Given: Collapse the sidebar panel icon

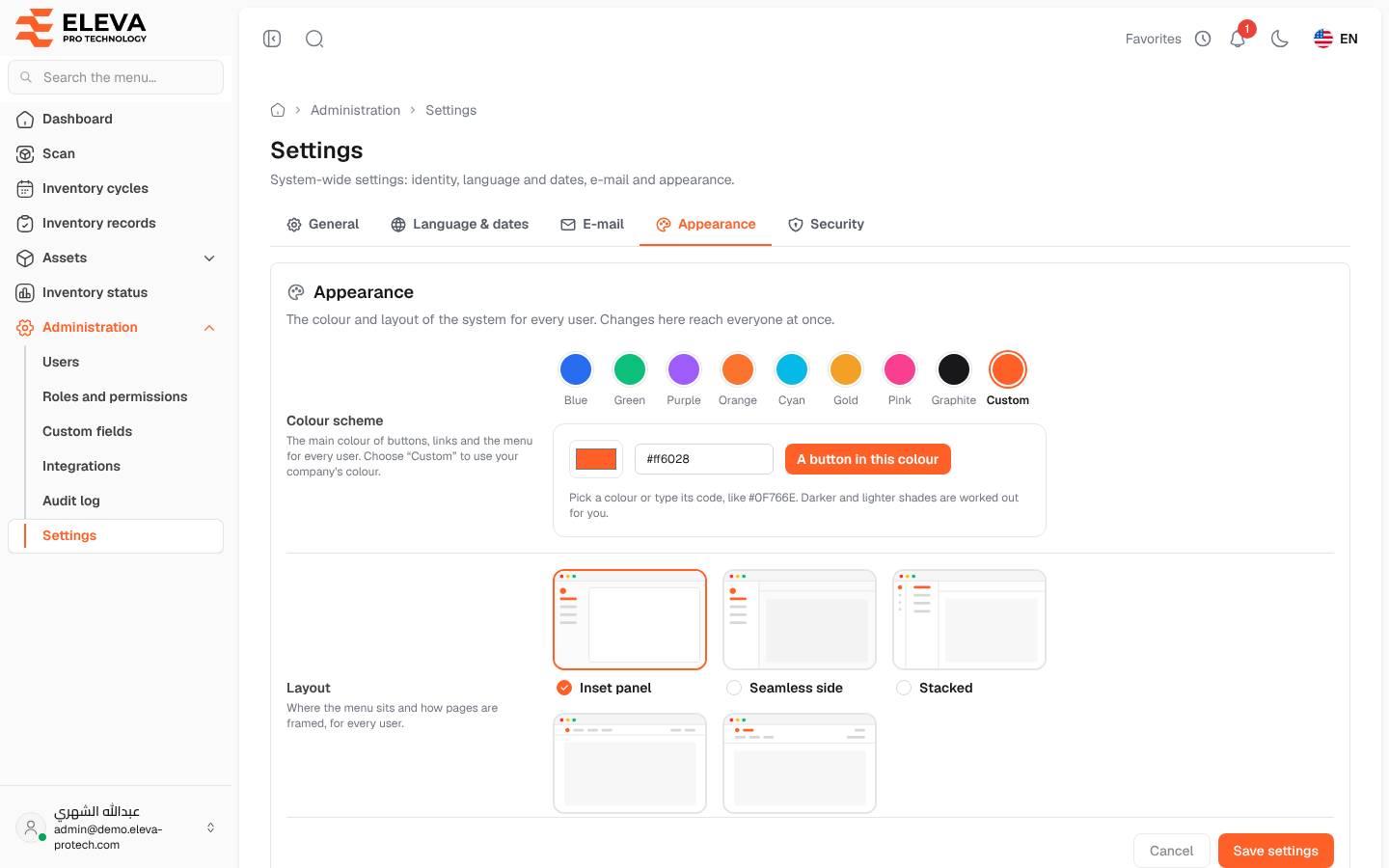Looking at the screenshot, I should [272, 39].
